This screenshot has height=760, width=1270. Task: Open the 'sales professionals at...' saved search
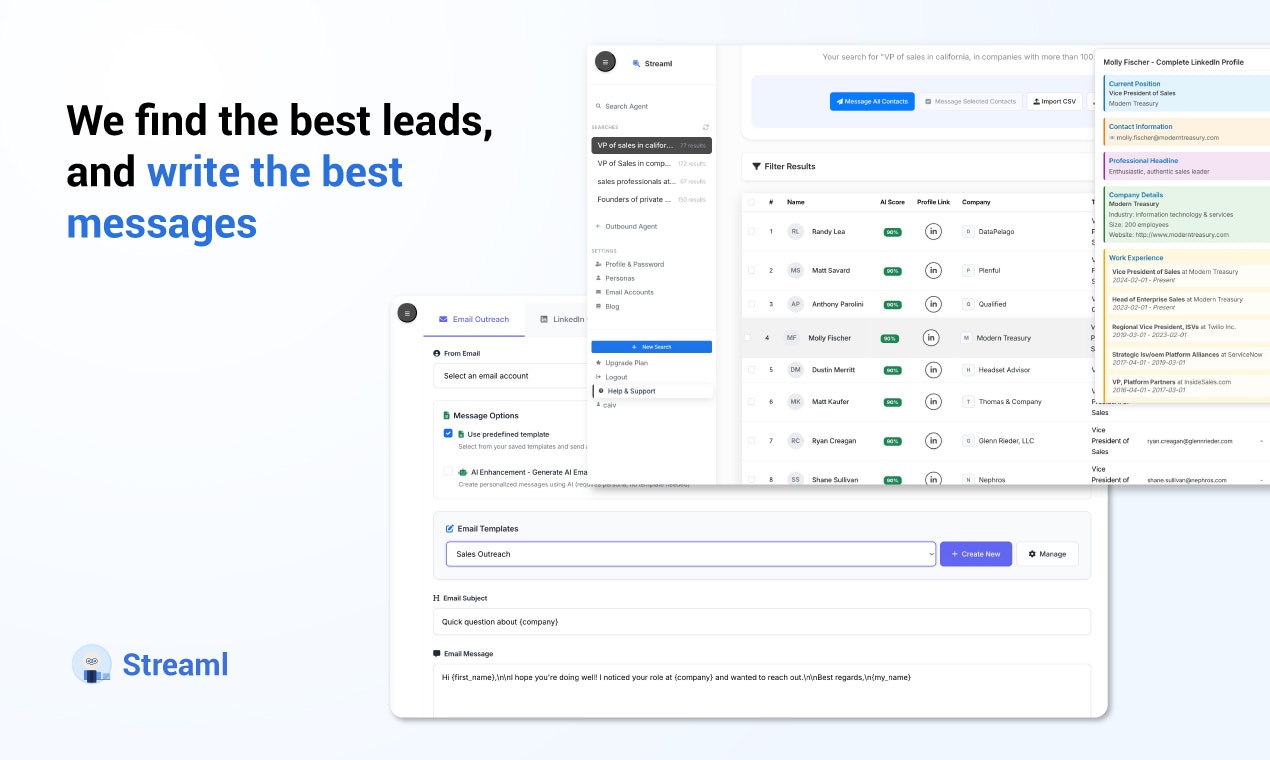651,181
